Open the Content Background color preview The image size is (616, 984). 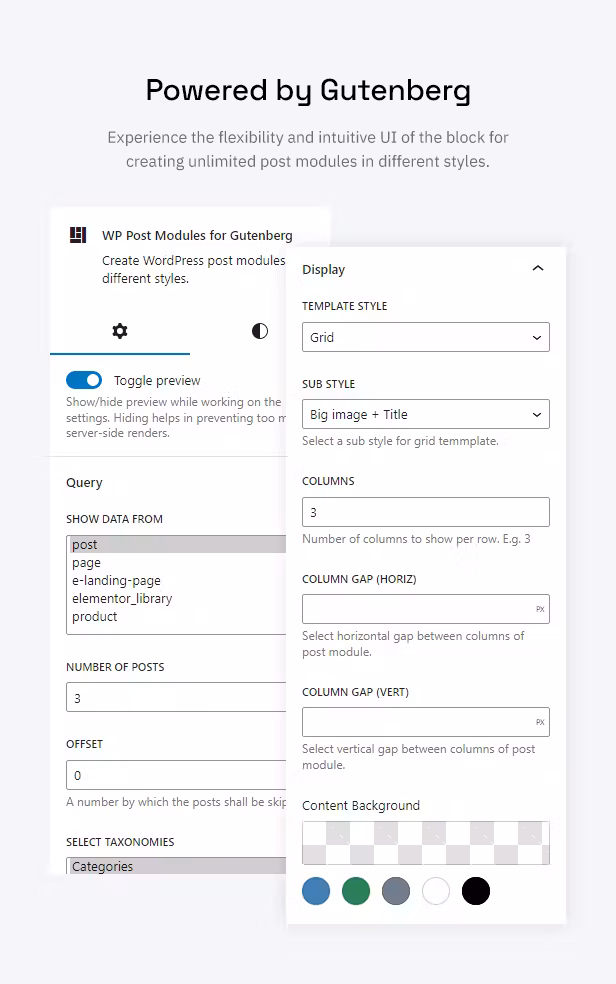426,843
